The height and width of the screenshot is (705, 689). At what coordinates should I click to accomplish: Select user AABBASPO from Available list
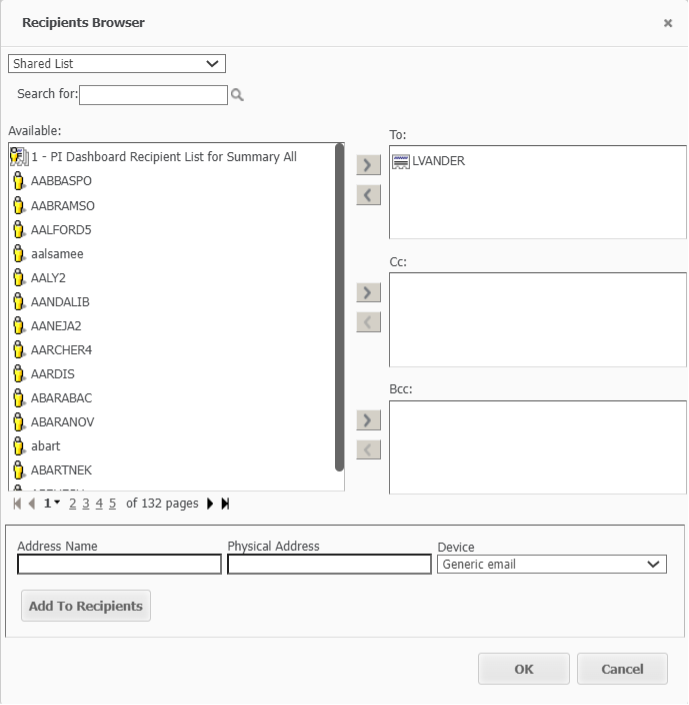61,182
